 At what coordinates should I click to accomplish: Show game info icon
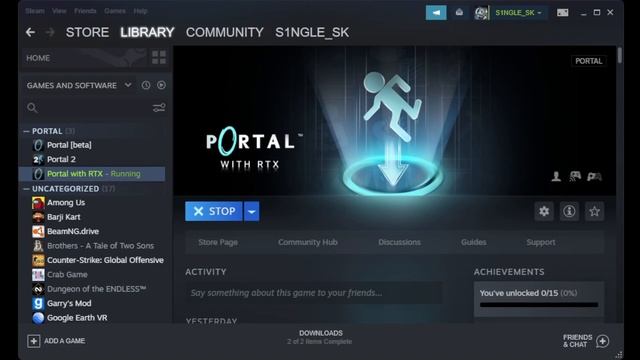coord(569,211)
